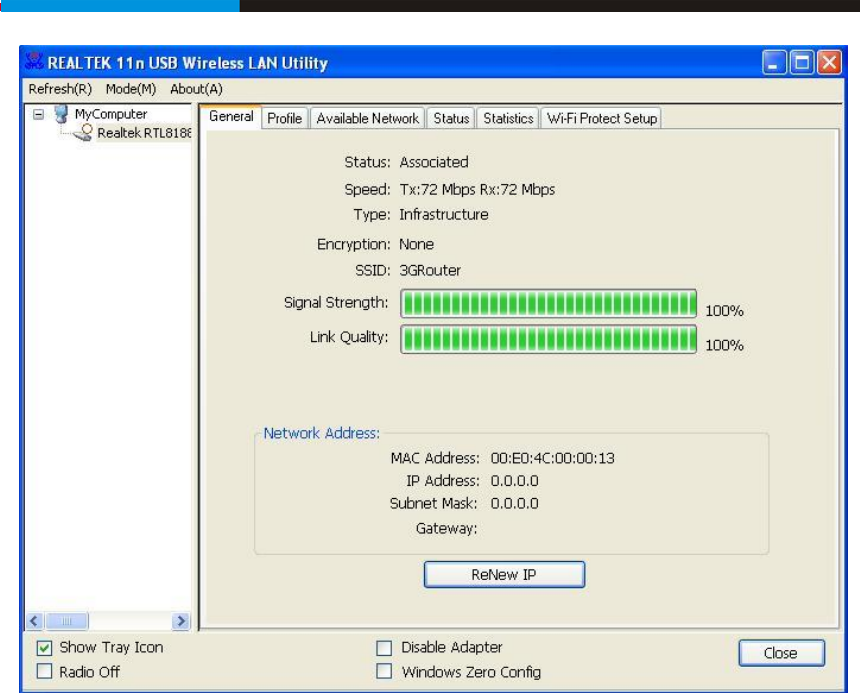Select MyComputer tree item

(x=111, y=114)
